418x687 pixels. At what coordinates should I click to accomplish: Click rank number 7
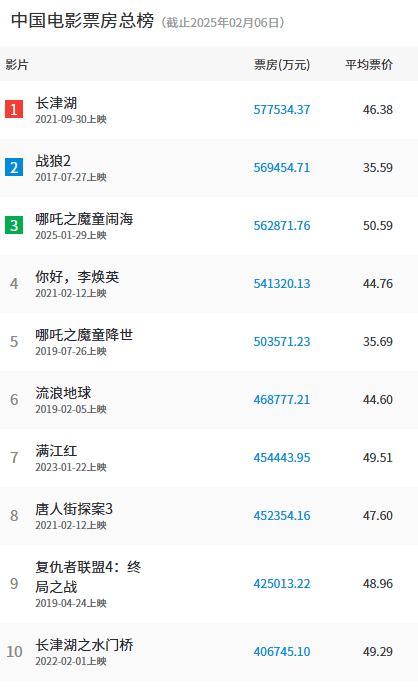pos(14,458)
